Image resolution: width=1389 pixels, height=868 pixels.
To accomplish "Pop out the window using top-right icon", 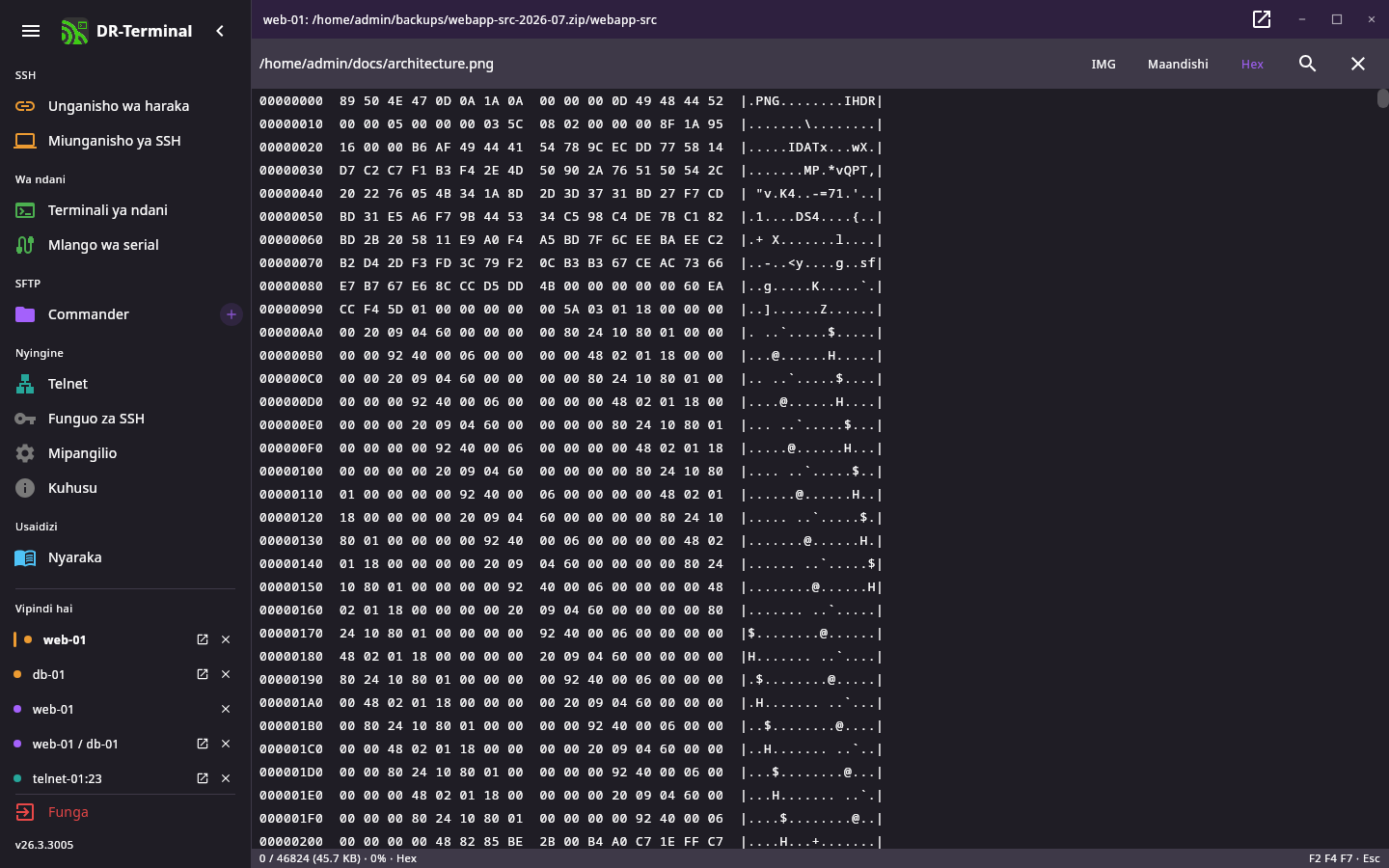I will 1262,19.
